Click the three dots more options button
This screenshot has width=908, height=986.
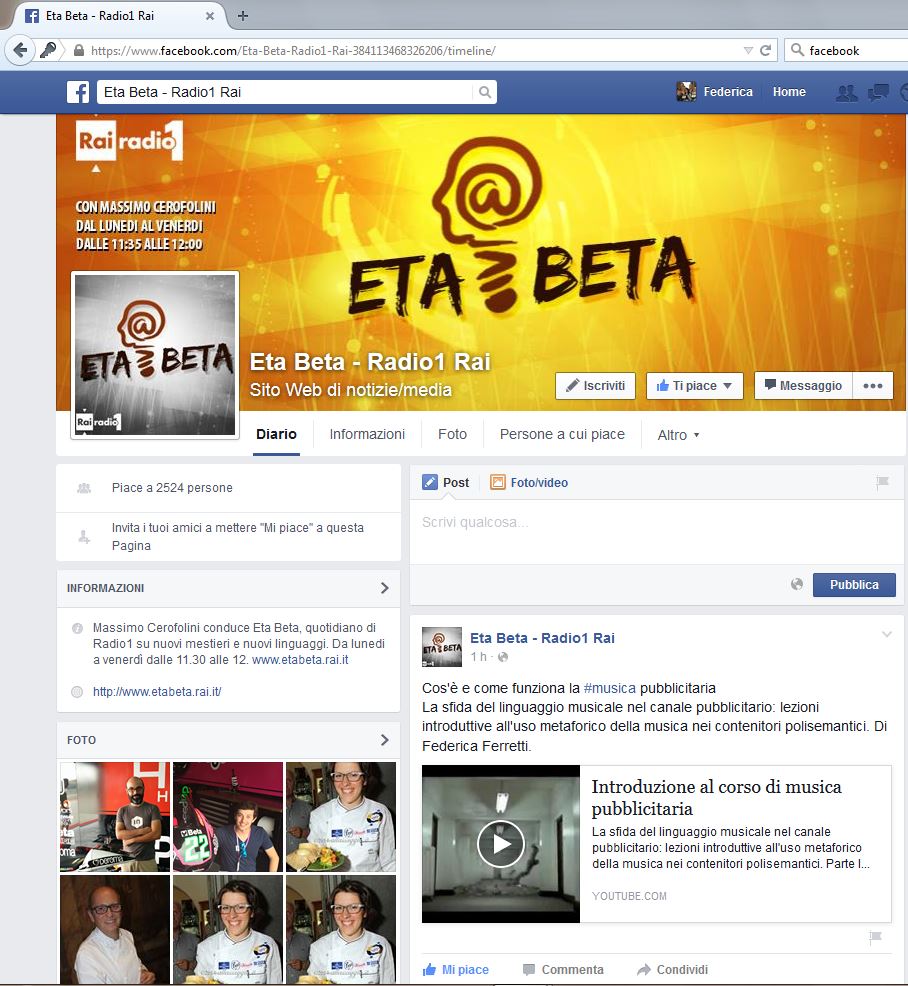tap(873, 385)
